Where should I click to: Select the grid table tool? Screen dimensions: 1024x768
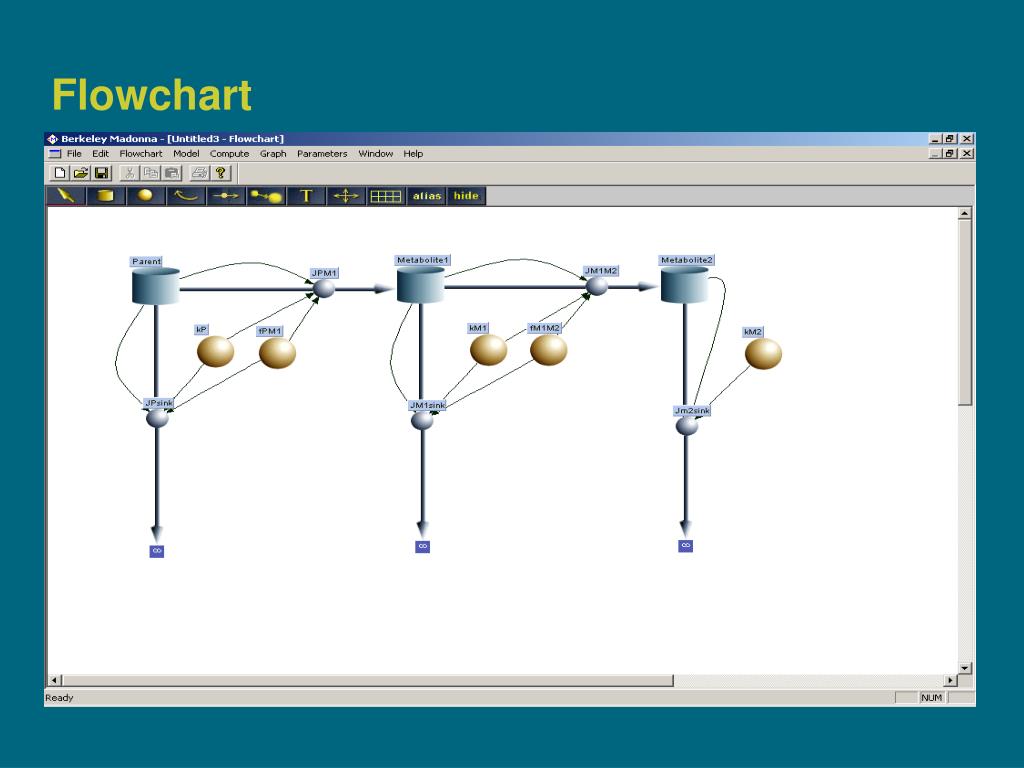[x=385, y=195]
